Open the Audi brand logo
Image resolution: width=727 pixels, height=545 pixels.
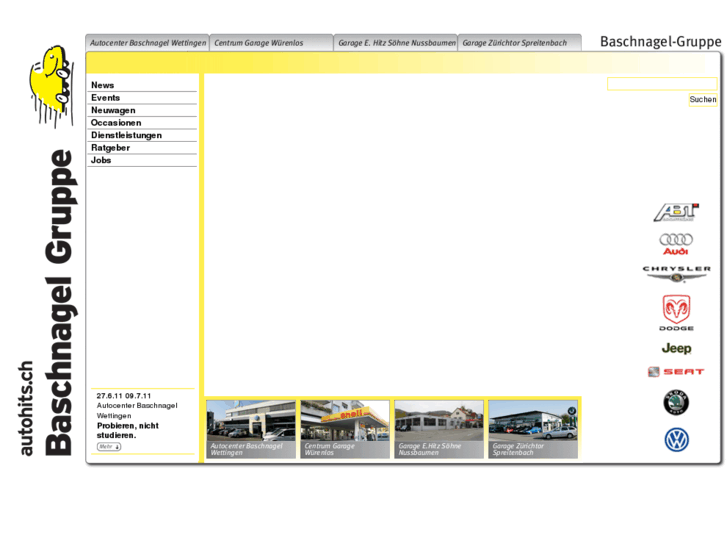(x=676, y=244)
